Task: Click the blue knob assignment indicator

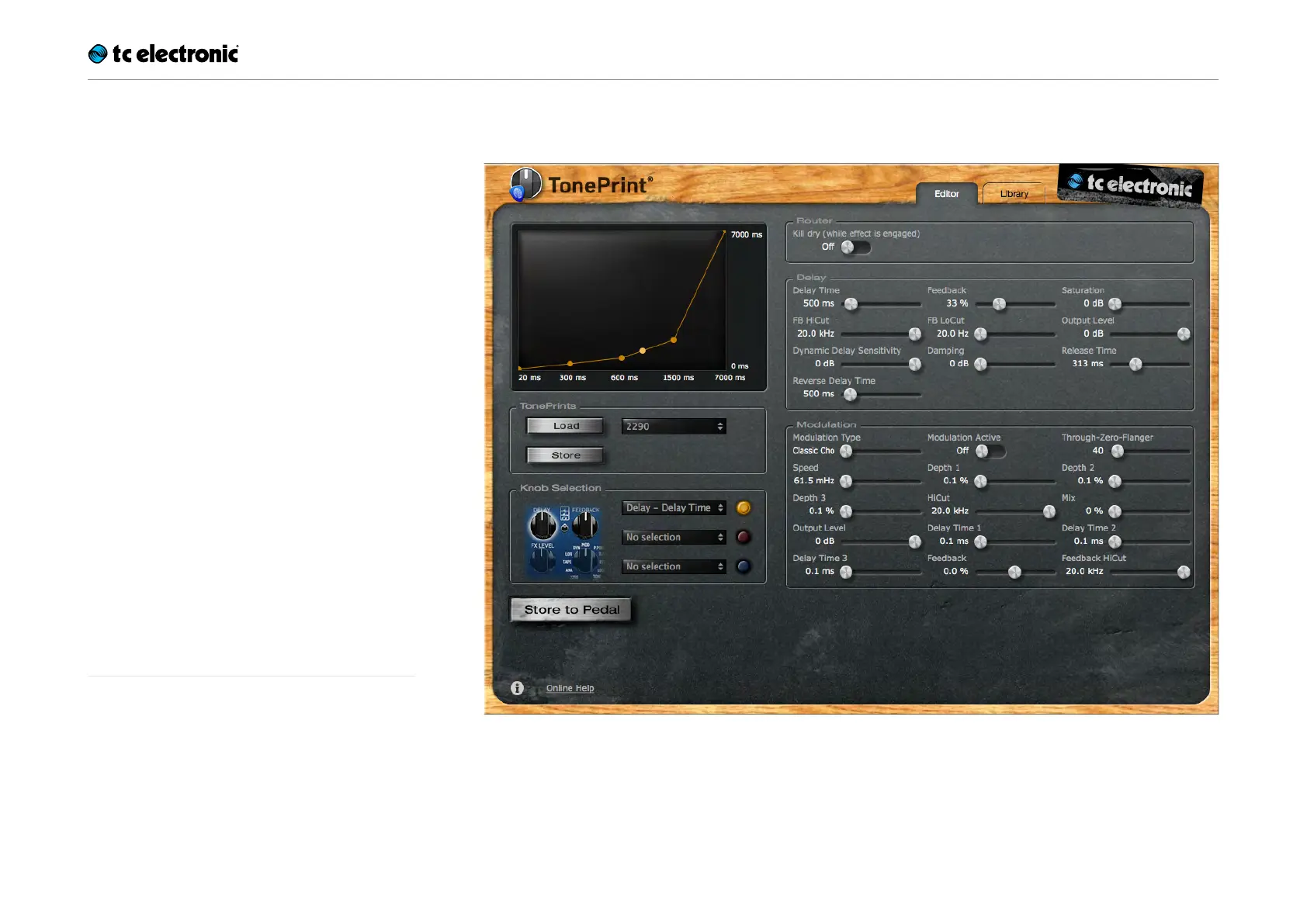Action: pos(744,566)
